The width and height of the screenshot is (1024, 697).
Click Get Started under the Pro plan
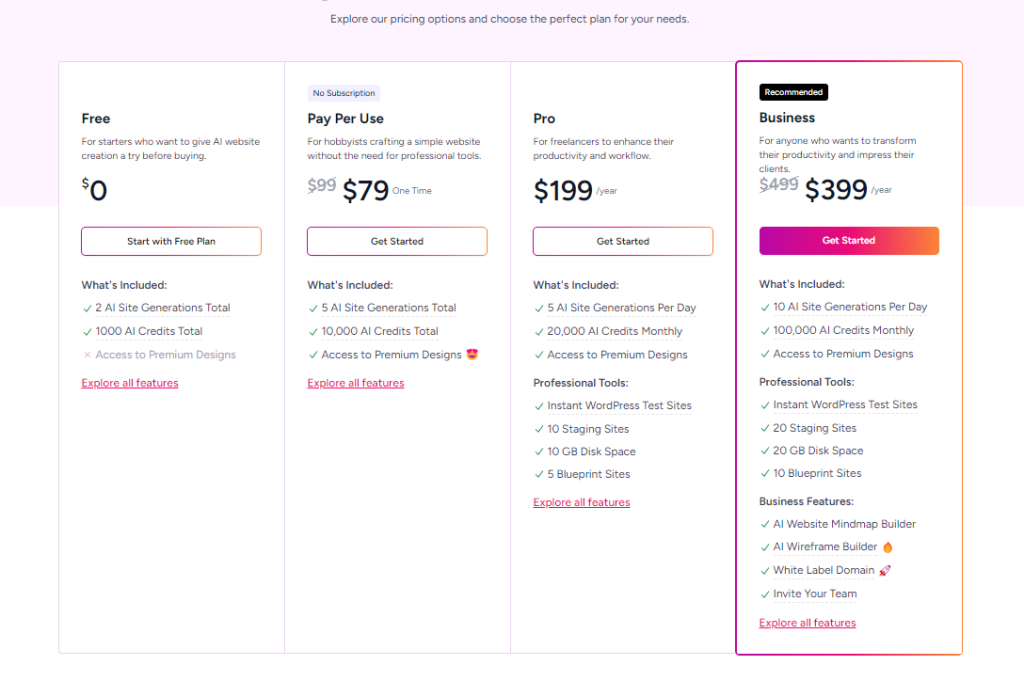point(623,241)
